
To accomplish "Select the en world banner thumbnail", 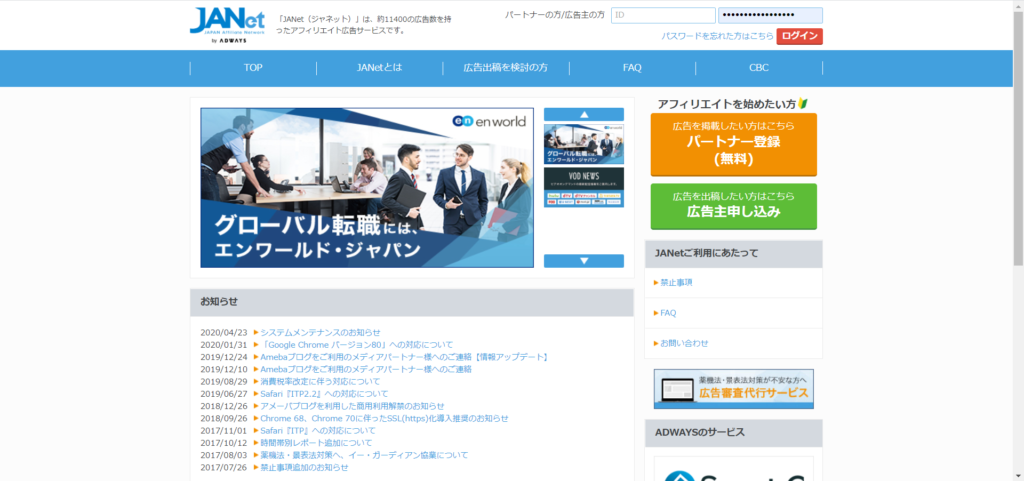I will click(584, 144).
